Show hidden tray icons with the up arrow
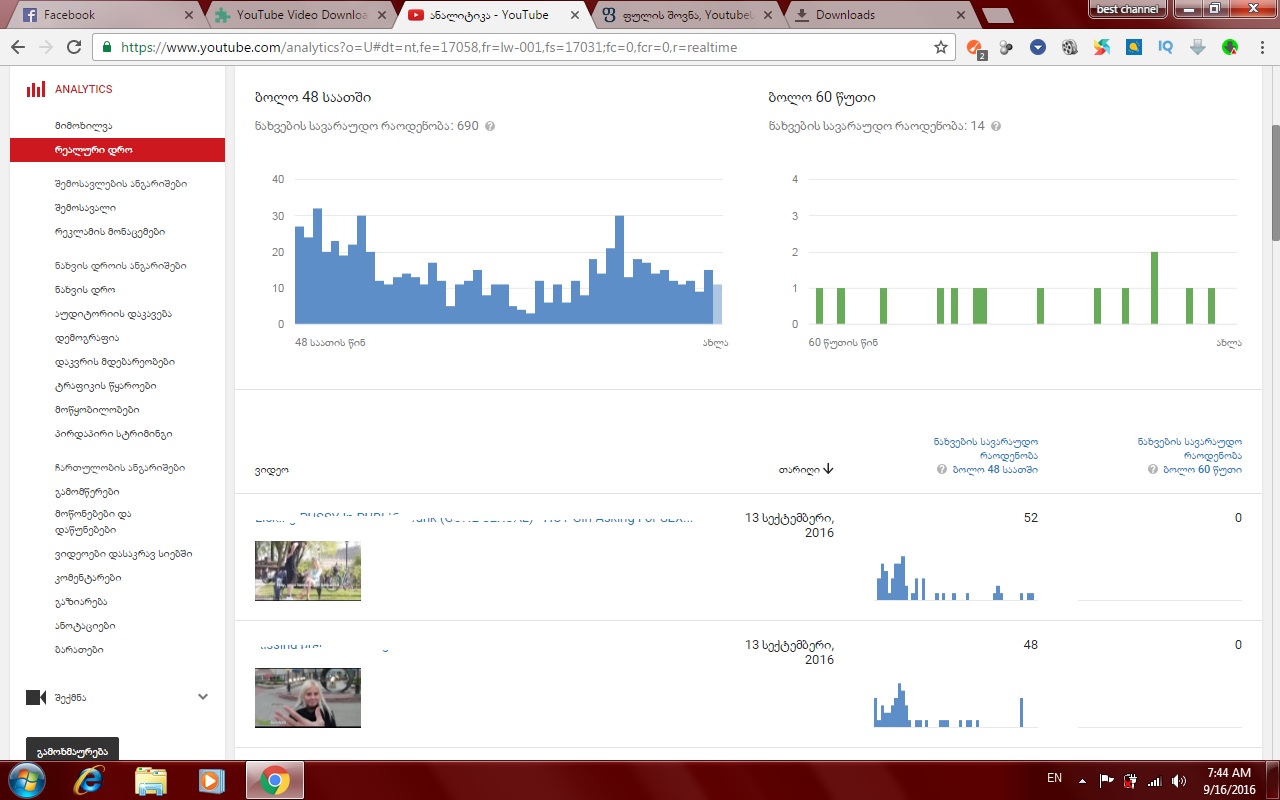This screenshot has width=1280, height=800. pos(1082,780)
